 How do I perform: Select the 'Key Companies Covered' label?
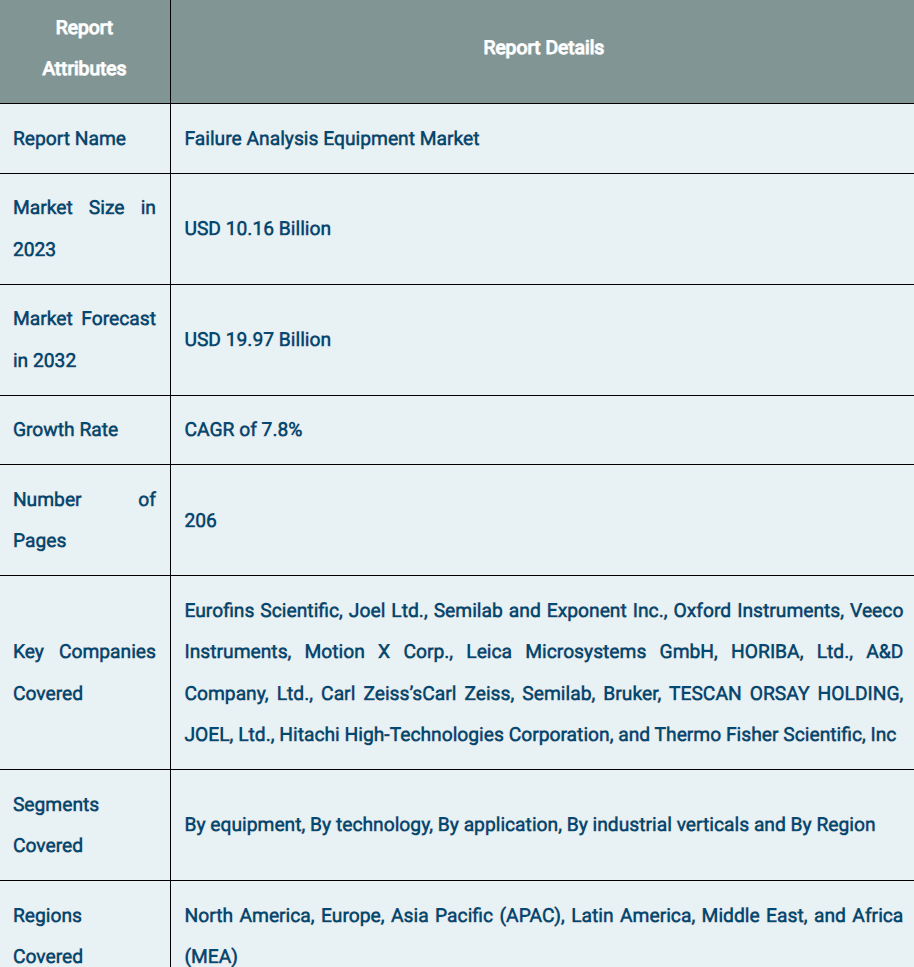[84, 672]
